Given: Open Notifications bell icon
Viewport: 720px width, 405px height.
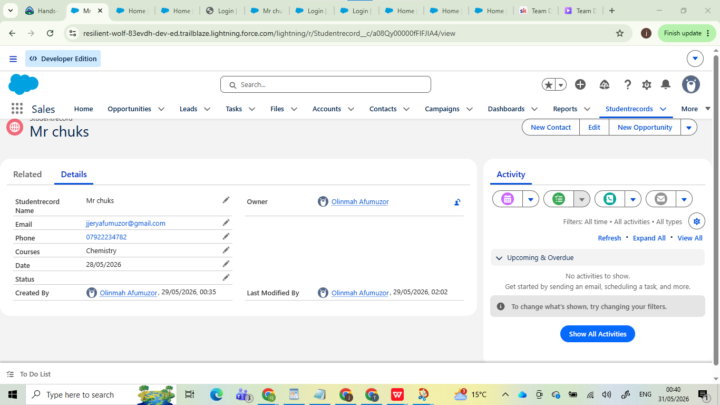Looking at the screenshot, I should pos(665,84).
